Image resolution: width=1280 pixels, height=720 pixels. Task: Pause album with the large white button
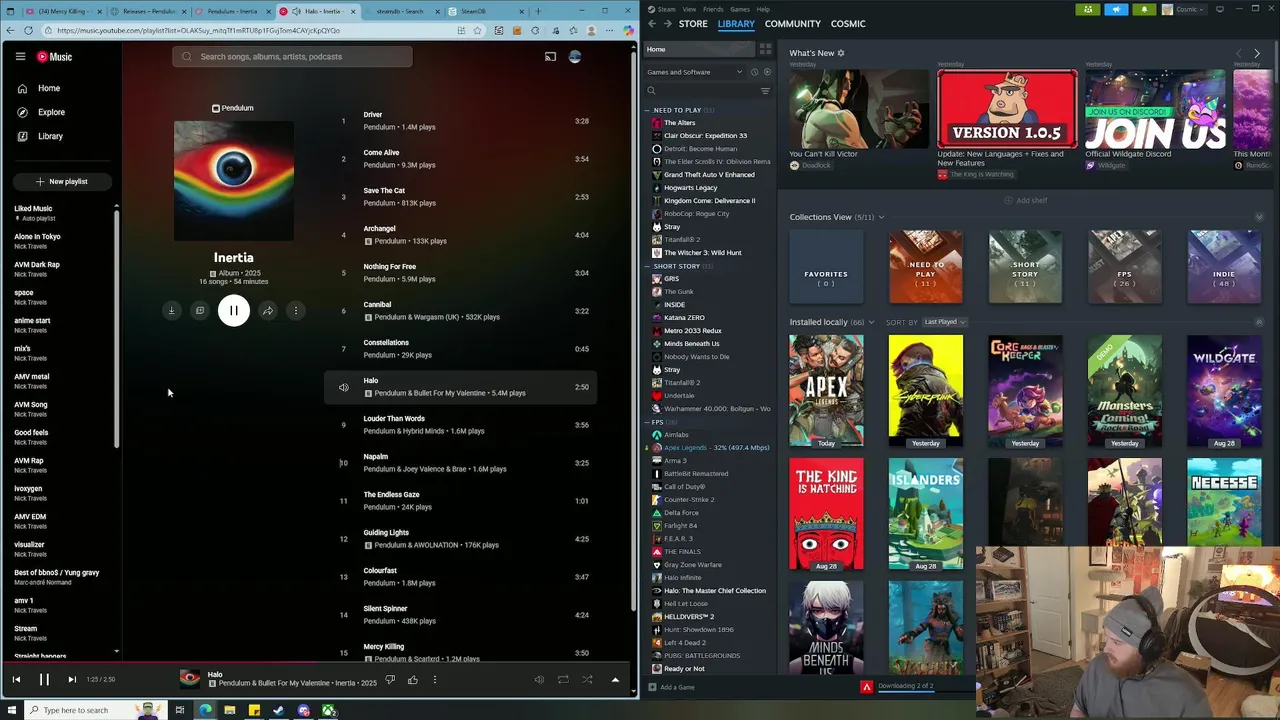point(234,311)
